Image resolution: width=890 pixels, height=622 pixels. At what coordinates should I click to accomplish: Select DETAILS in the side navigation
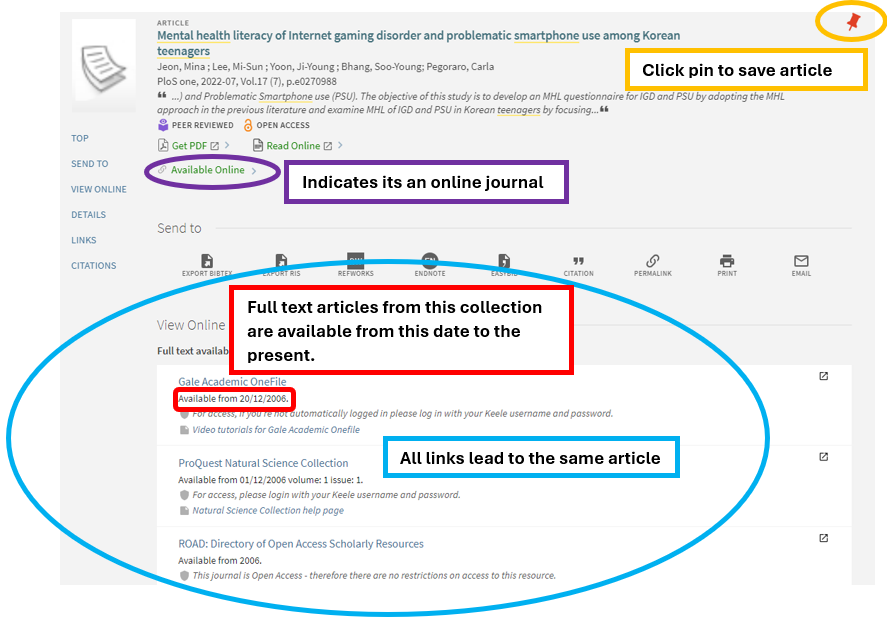89,215
